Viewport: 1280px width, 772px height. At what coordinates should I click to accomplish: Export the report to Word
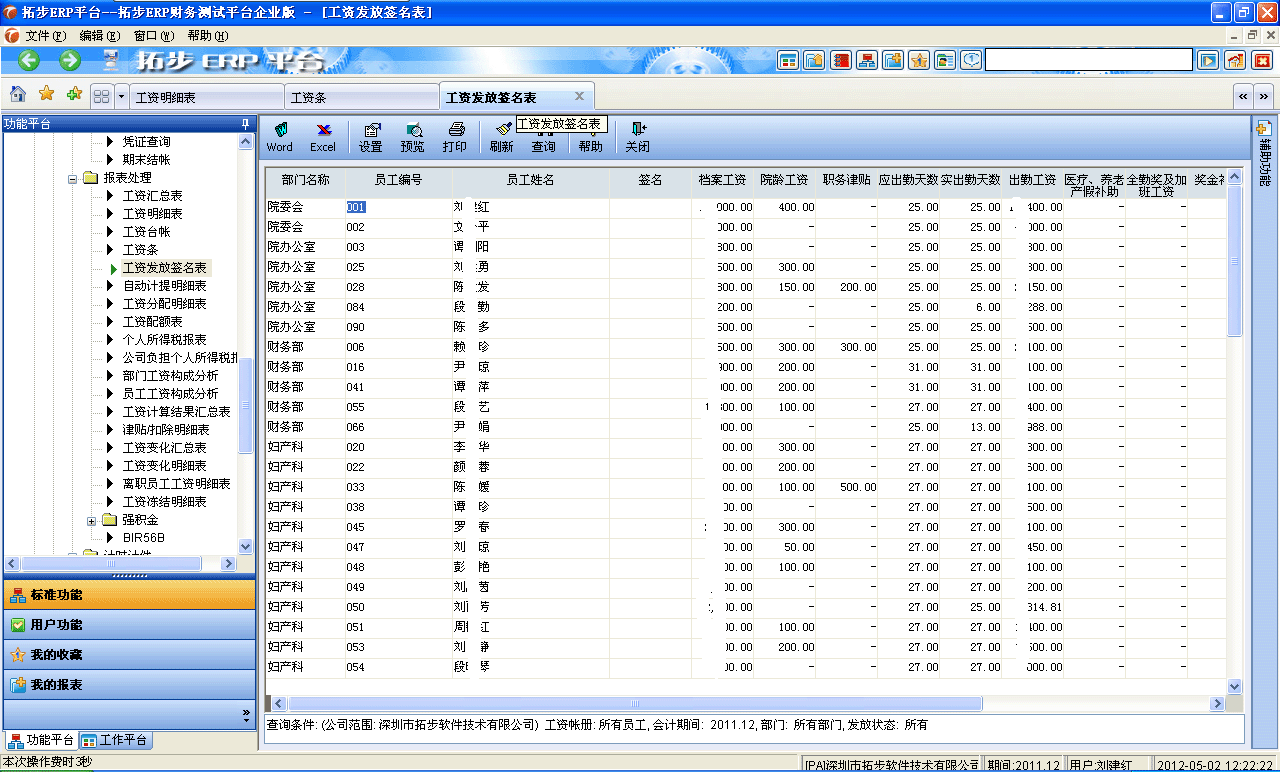280,137
